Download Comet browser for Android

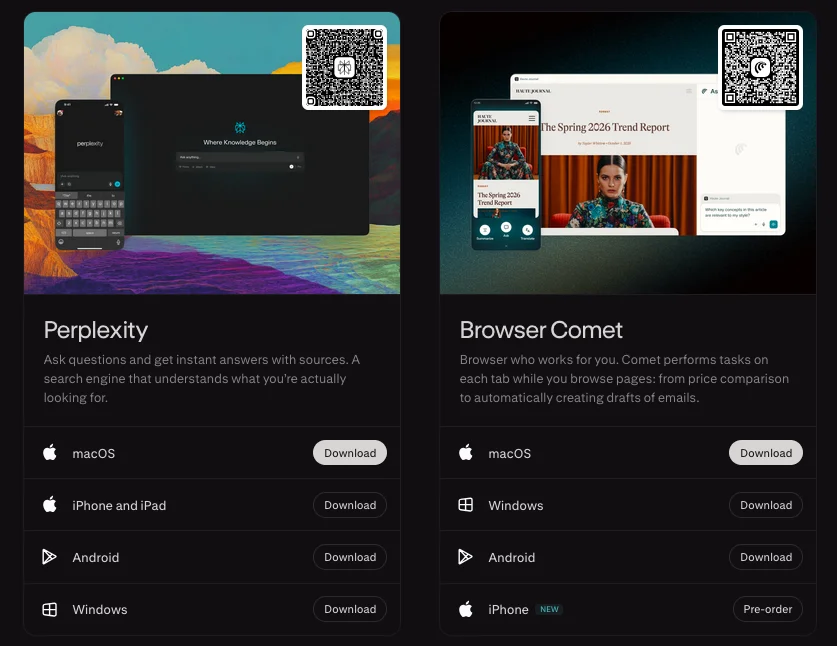point(766,557)
